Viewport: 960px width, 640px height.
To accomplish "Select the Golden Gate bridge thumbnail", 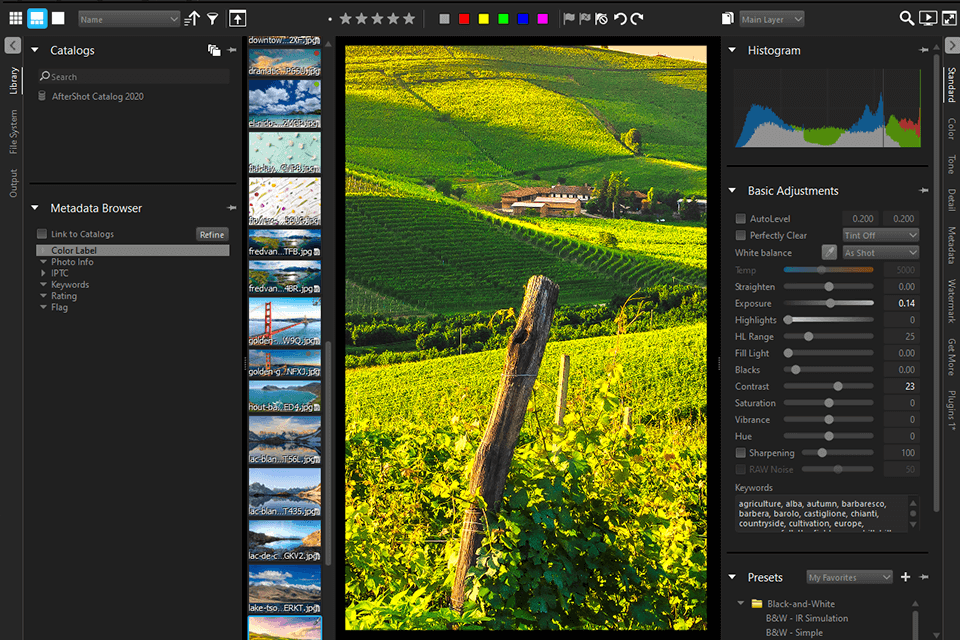I will click(x=284, y=320).
